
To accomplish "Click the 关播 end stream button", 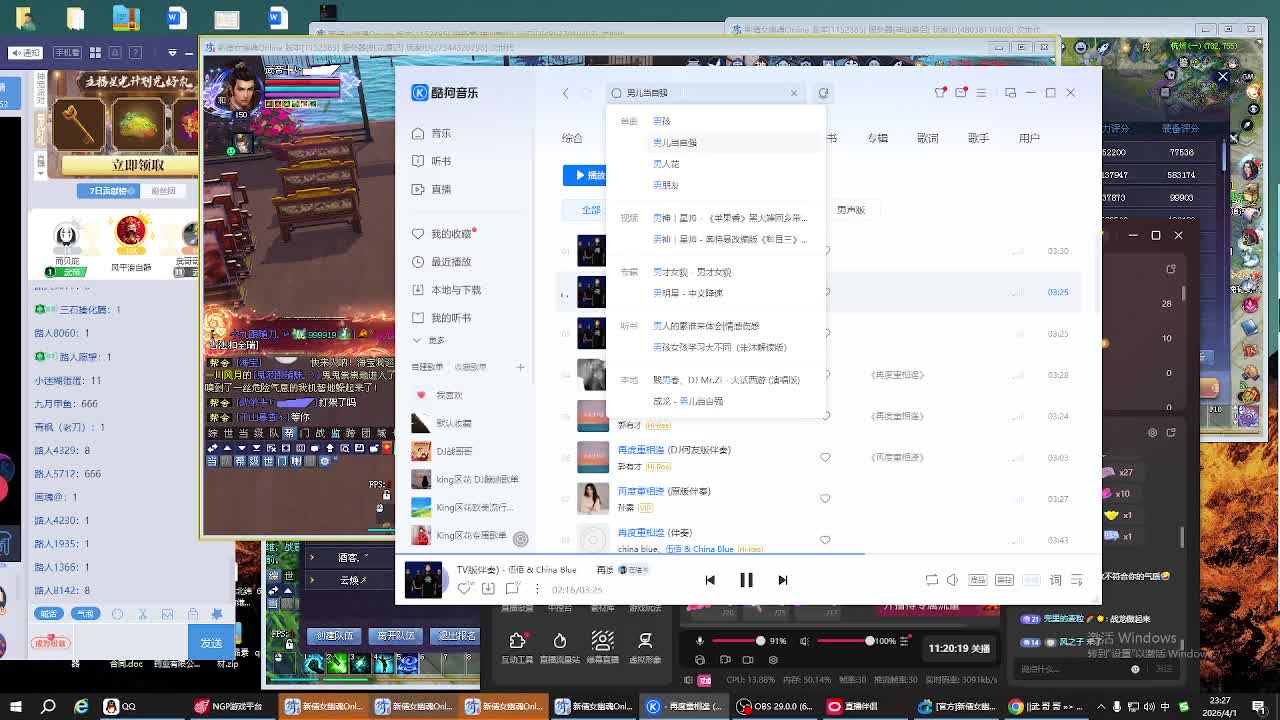I will pyautogui.click(x=959, y=648).
